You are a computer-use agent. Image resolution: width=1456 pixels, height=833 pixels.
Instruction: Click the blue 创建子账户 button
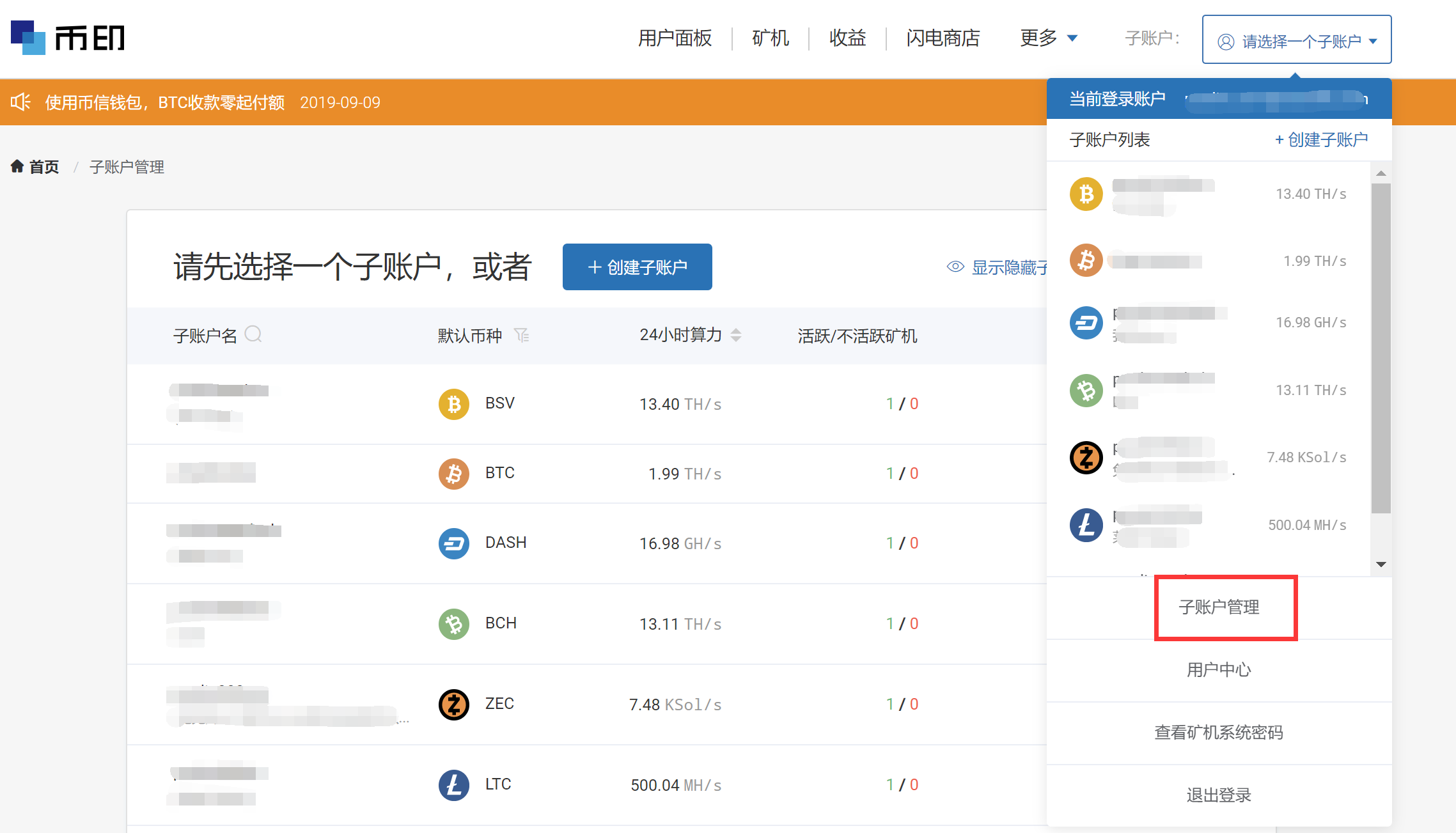[638, 267]
